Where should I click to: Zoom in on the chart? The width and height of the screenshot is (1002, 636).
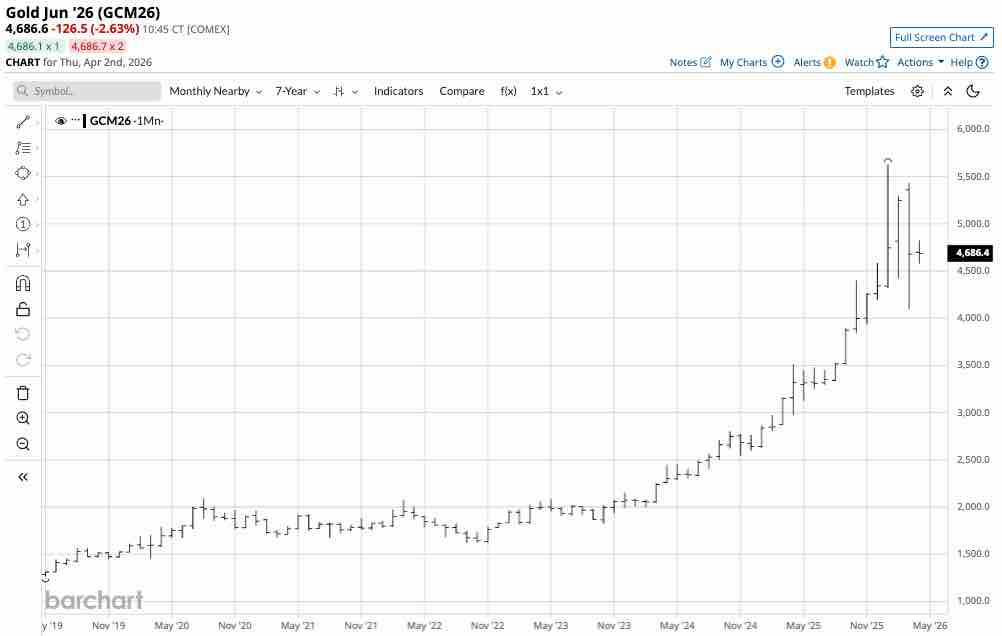[x=23, y=418]
